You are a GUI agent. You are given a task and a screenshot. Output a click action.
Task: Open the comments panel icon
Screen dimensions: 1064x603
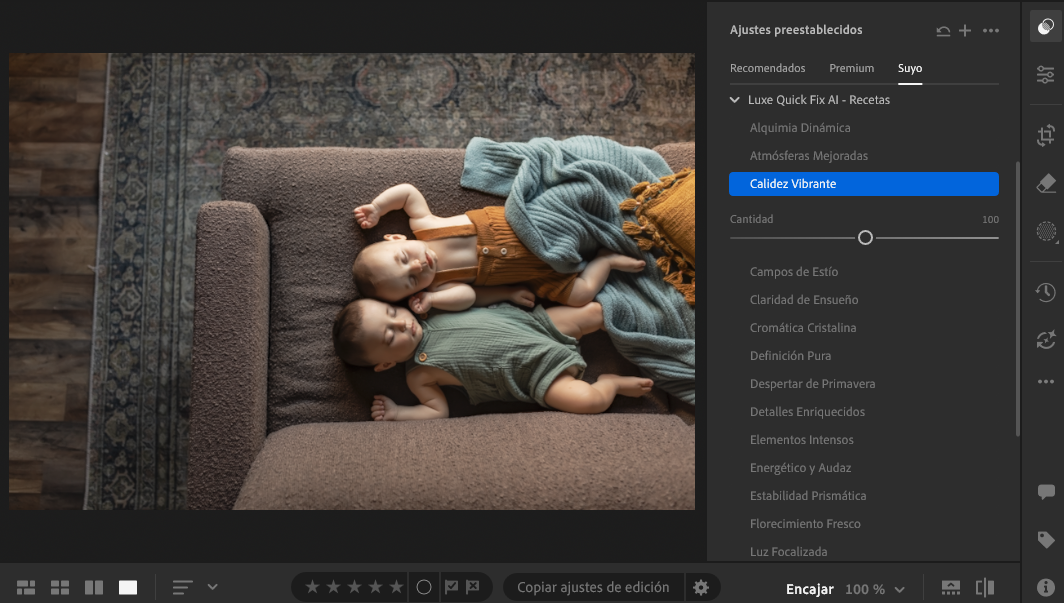tap(1045, 492)
